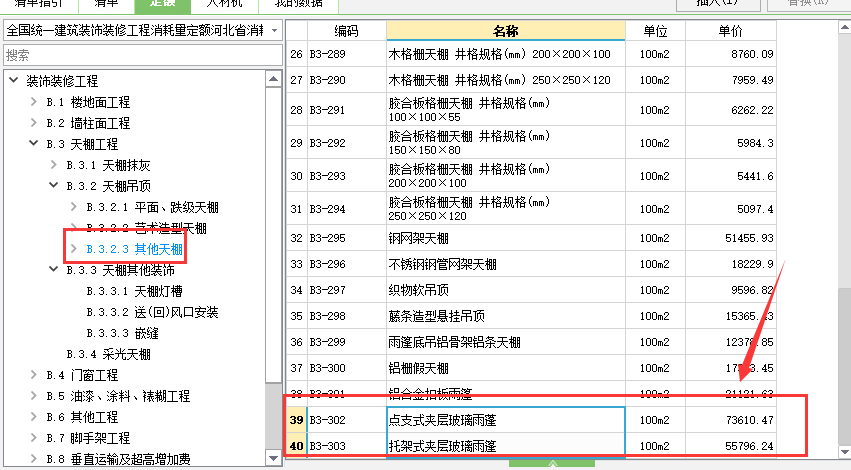This screenshot has height=470, width=851.
Task: Select the 托架式夹层玻璃雨篷 name cell
Action: tap(506, 446)
